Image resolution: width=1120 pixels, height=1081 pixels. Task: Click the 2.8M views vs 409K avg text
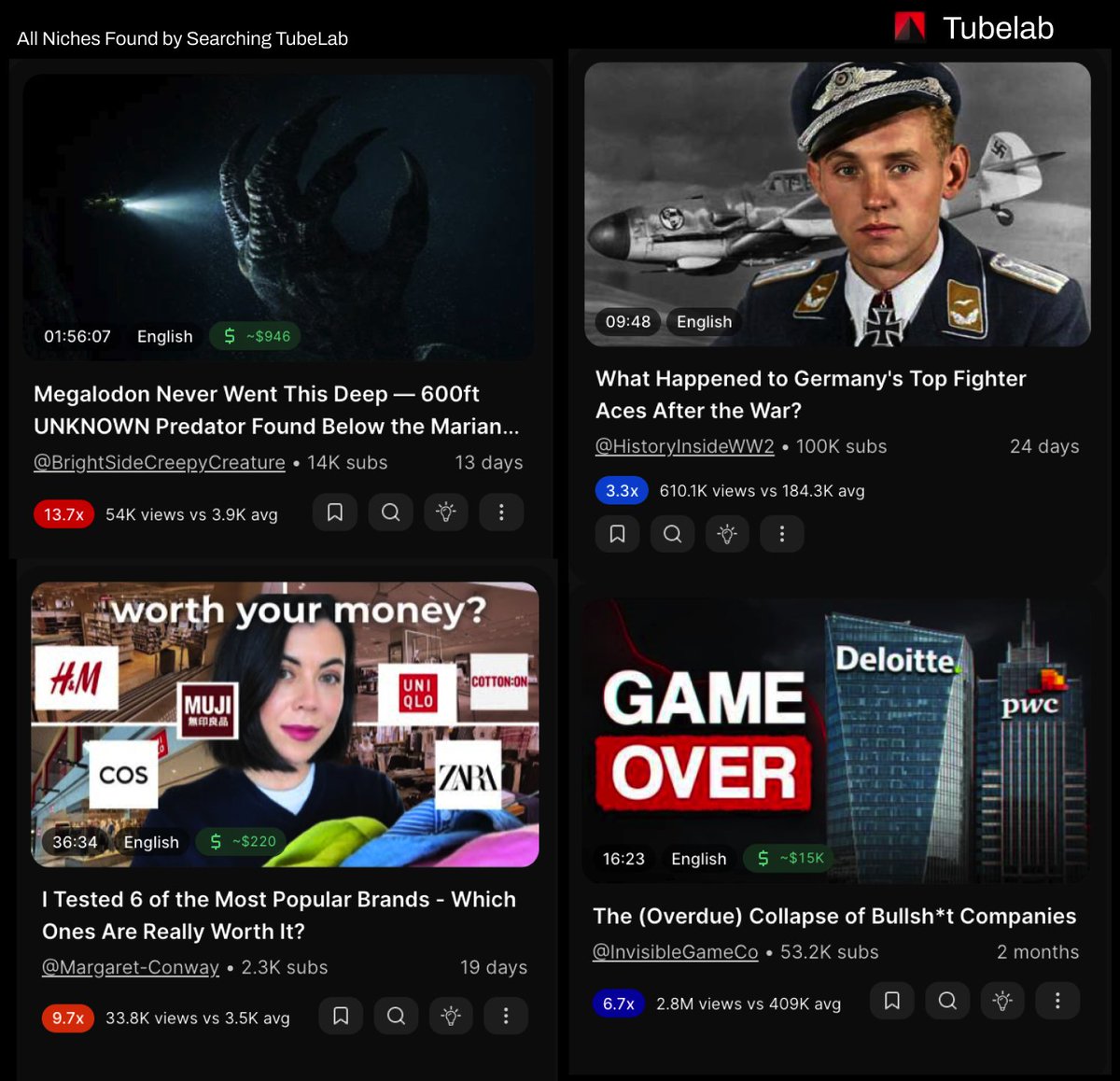pos(749,1004)
